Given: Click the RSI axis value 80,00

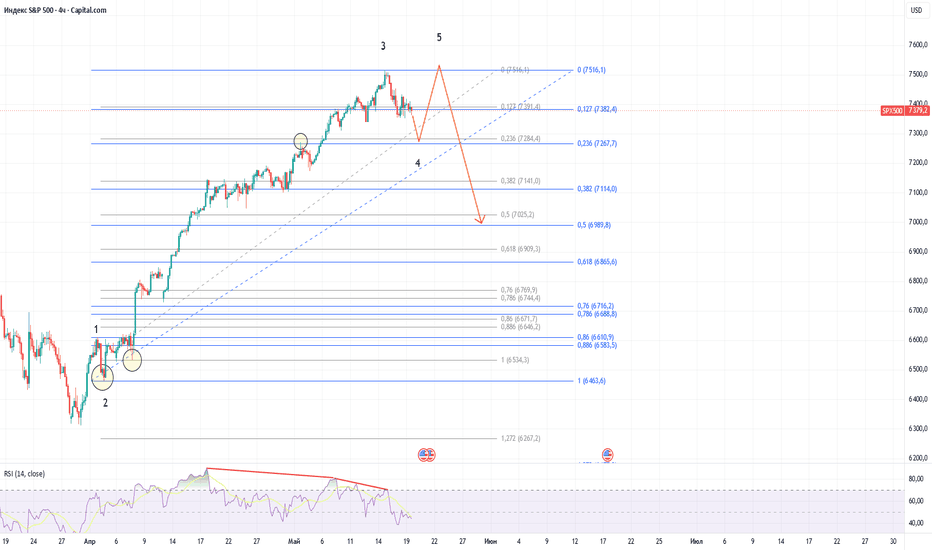Looking at the screenshot, I should (917, 479).
